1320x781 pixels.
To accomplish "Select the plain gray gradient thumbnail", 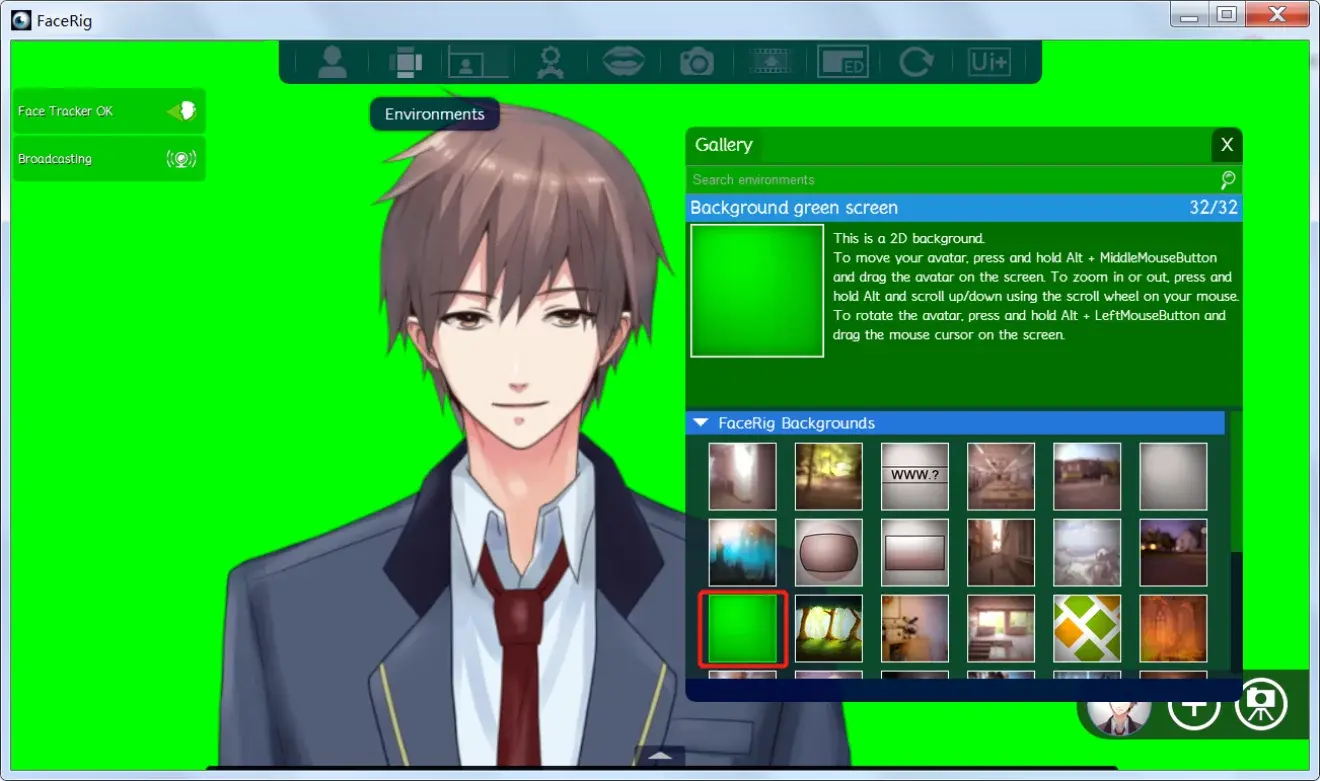I will pyautogui.click(x=1173, y=477).
